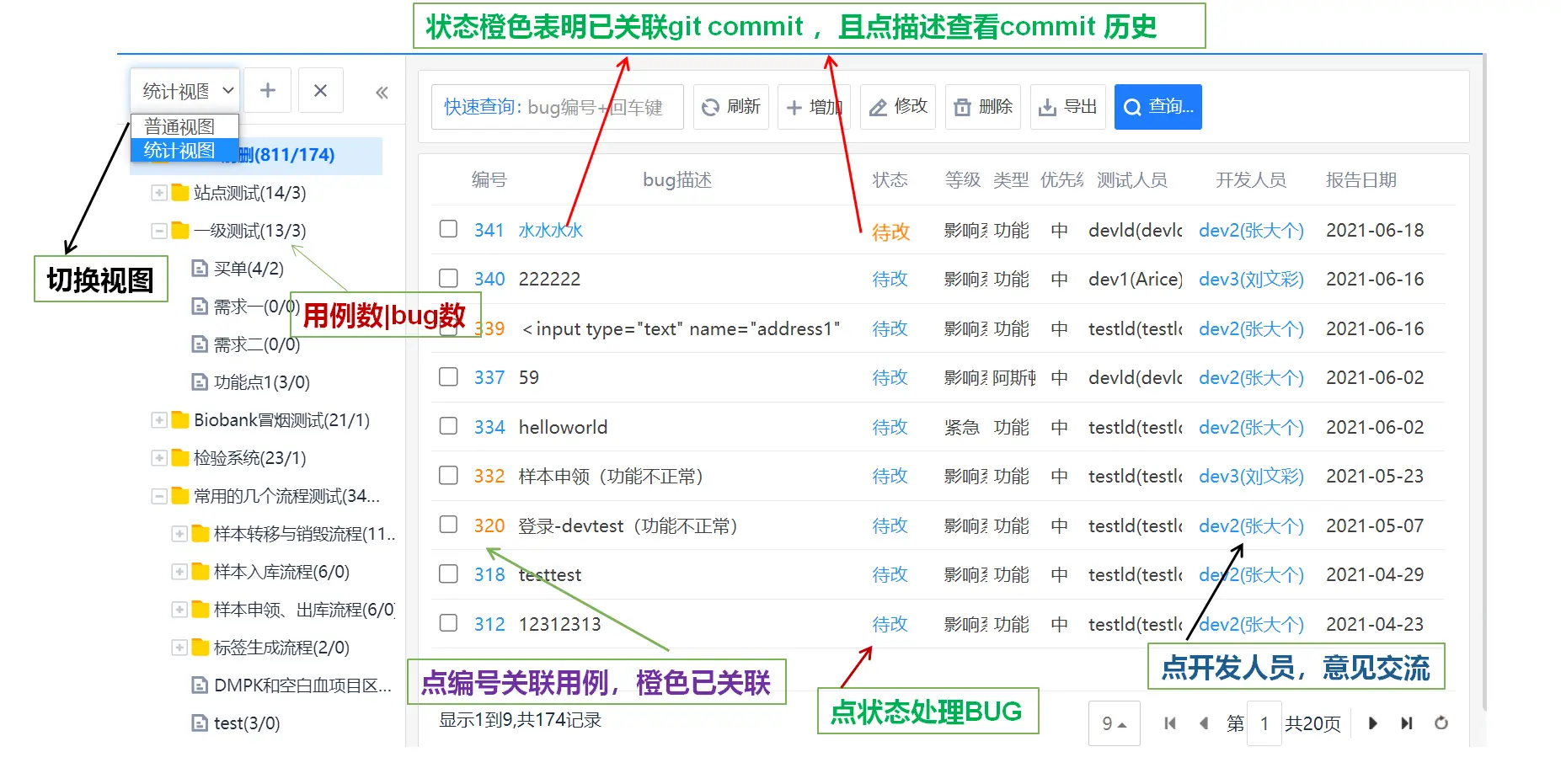Click the 登录-devtest bug description
The image size is (1561, 784).
tap(628, 525)
